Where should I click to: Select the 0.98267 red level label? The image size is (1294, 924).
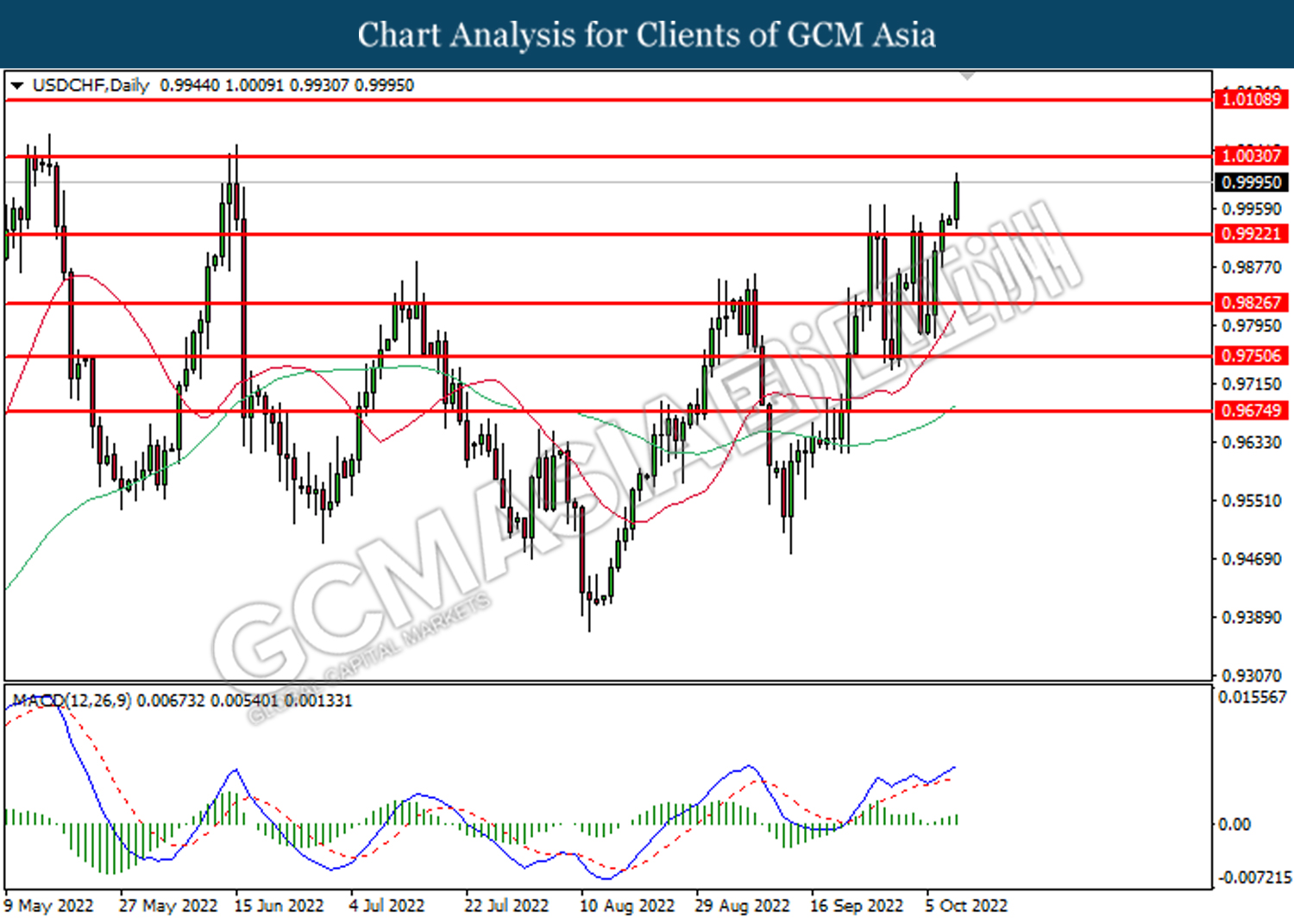(1251, 303)
